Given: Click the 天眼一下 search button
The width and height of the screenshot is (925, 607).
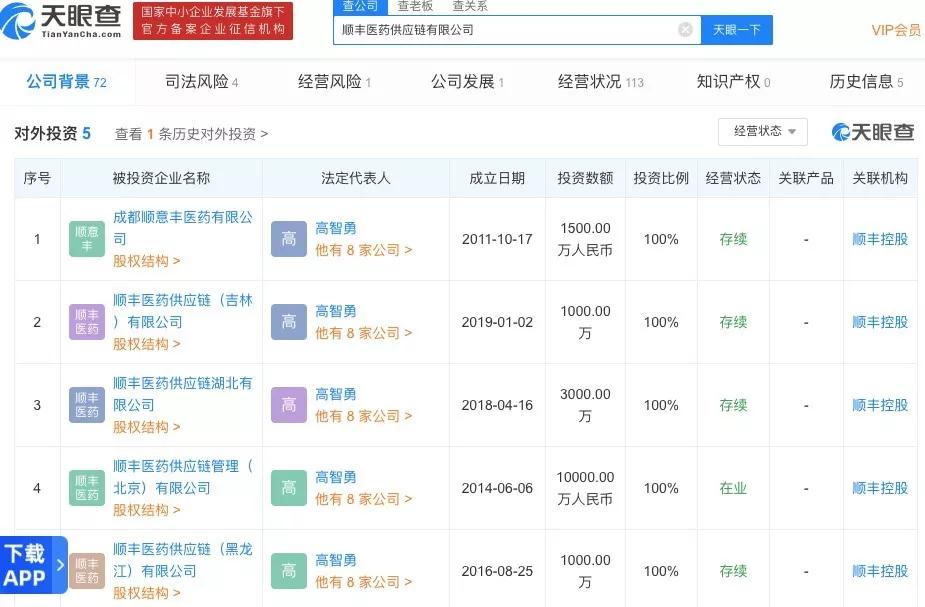Looking at the screenshot, I should [x=737, y=29].
